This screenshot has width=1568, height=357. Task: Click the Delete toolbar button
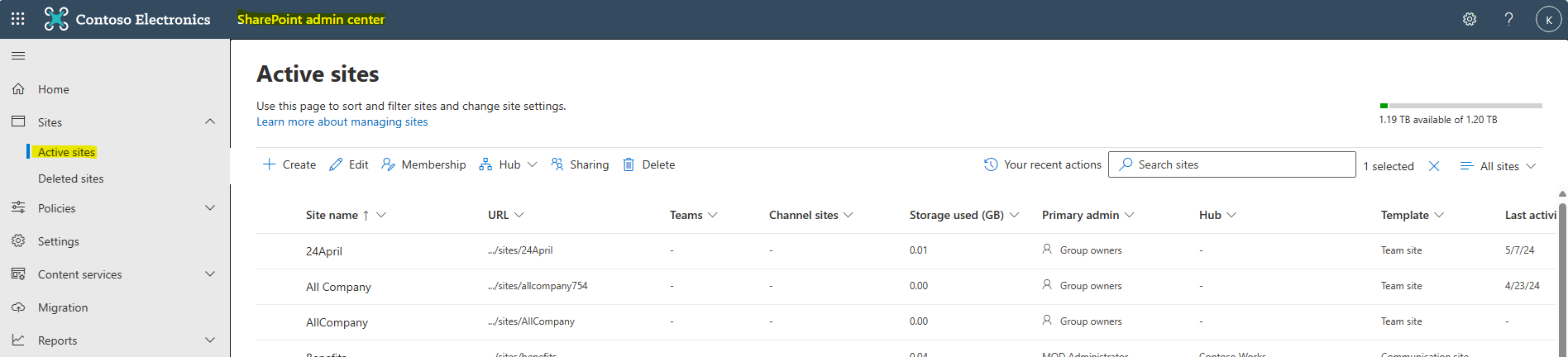pyautogui.click(x=649, y=164)
